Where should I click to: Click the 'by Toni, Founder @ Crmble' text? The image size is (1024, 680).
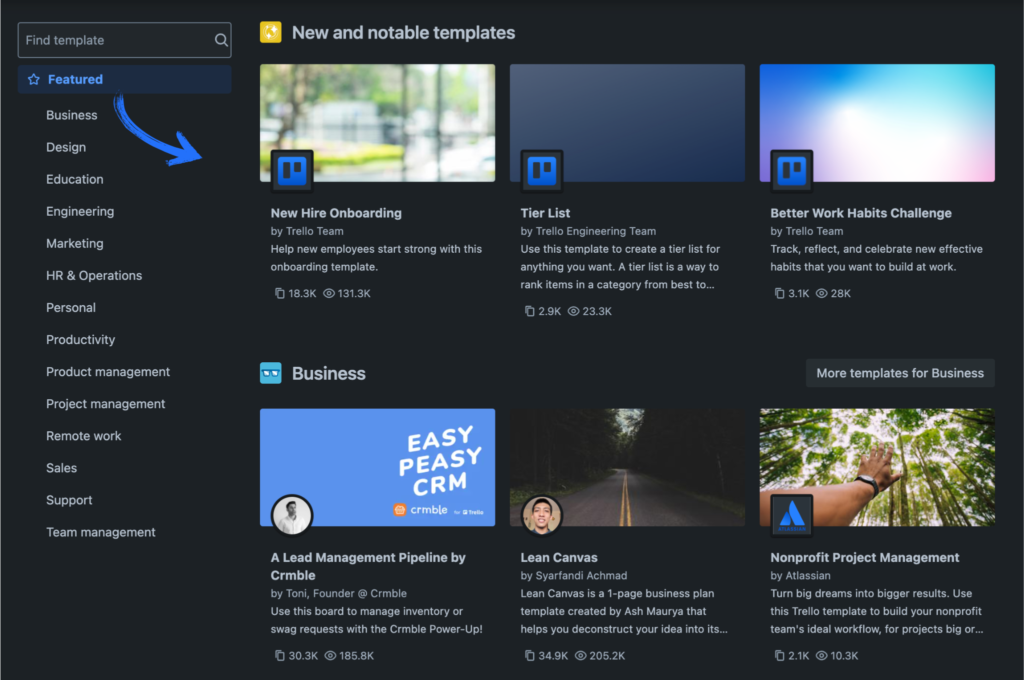pos(338,593)
